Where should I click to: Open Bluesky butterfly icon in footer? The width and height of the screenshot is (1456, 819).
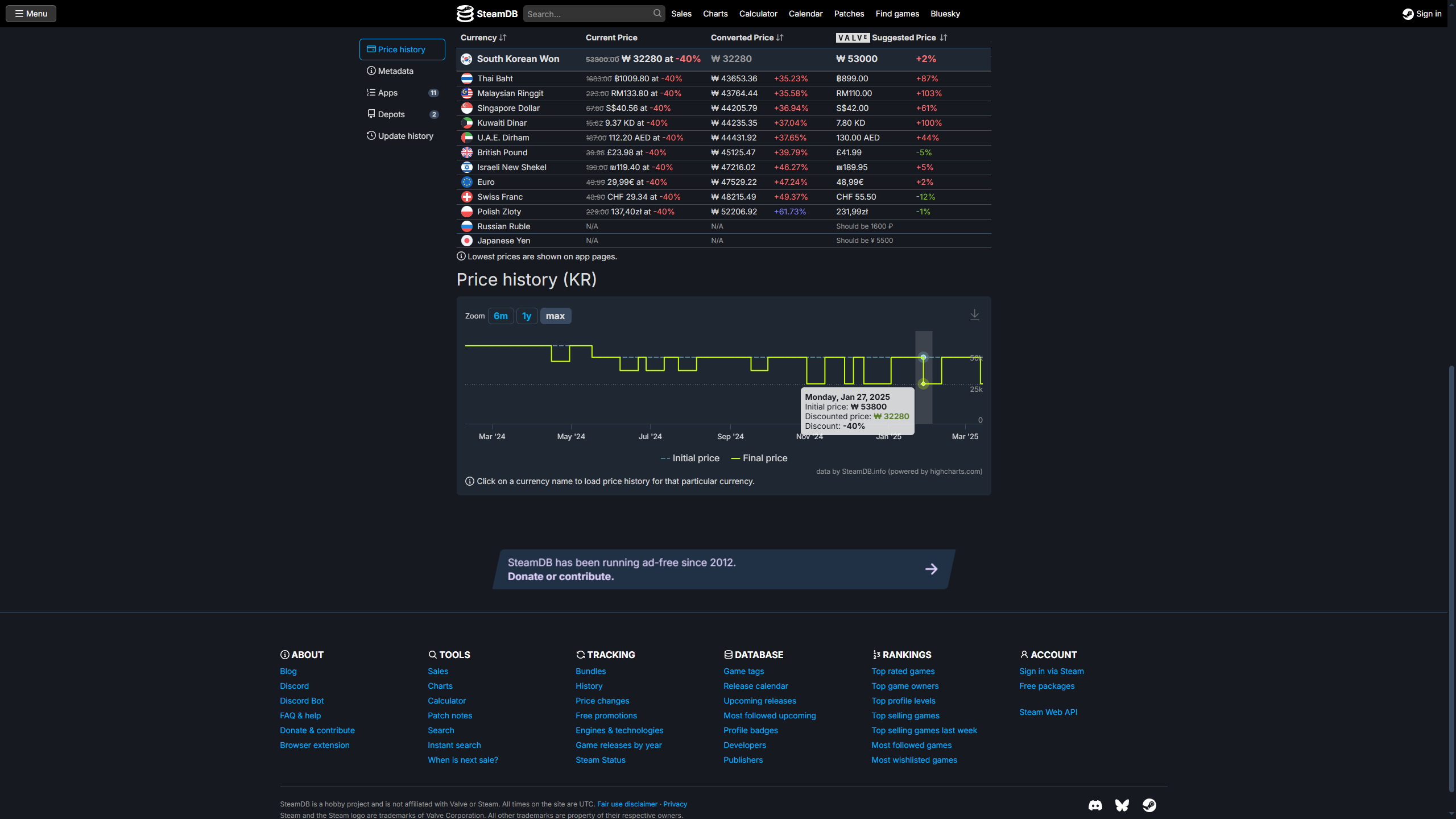[1122, 805]
